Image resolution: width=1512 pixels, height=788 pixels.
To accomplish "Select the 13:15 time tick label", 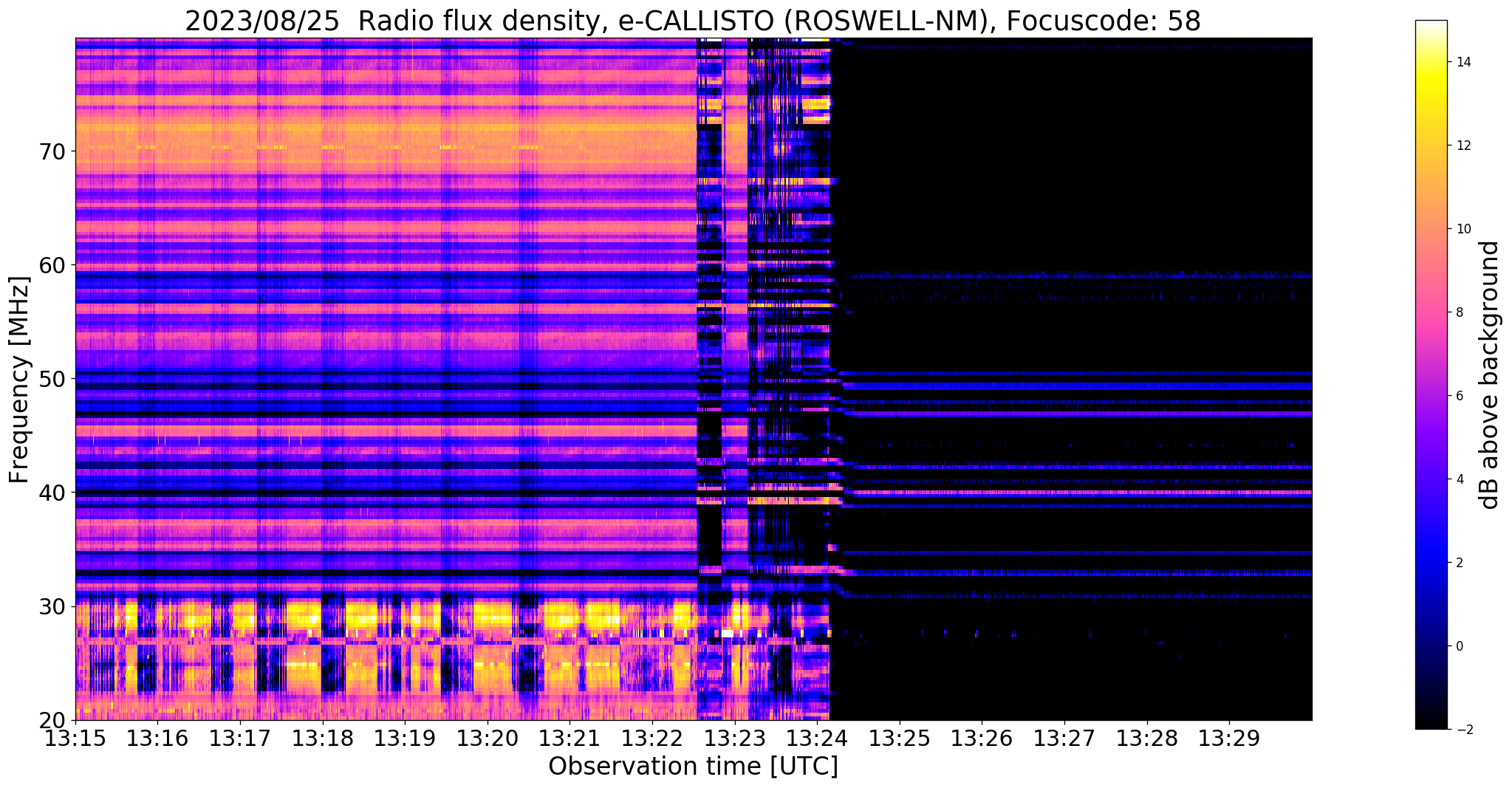I will tap(76, 738).
